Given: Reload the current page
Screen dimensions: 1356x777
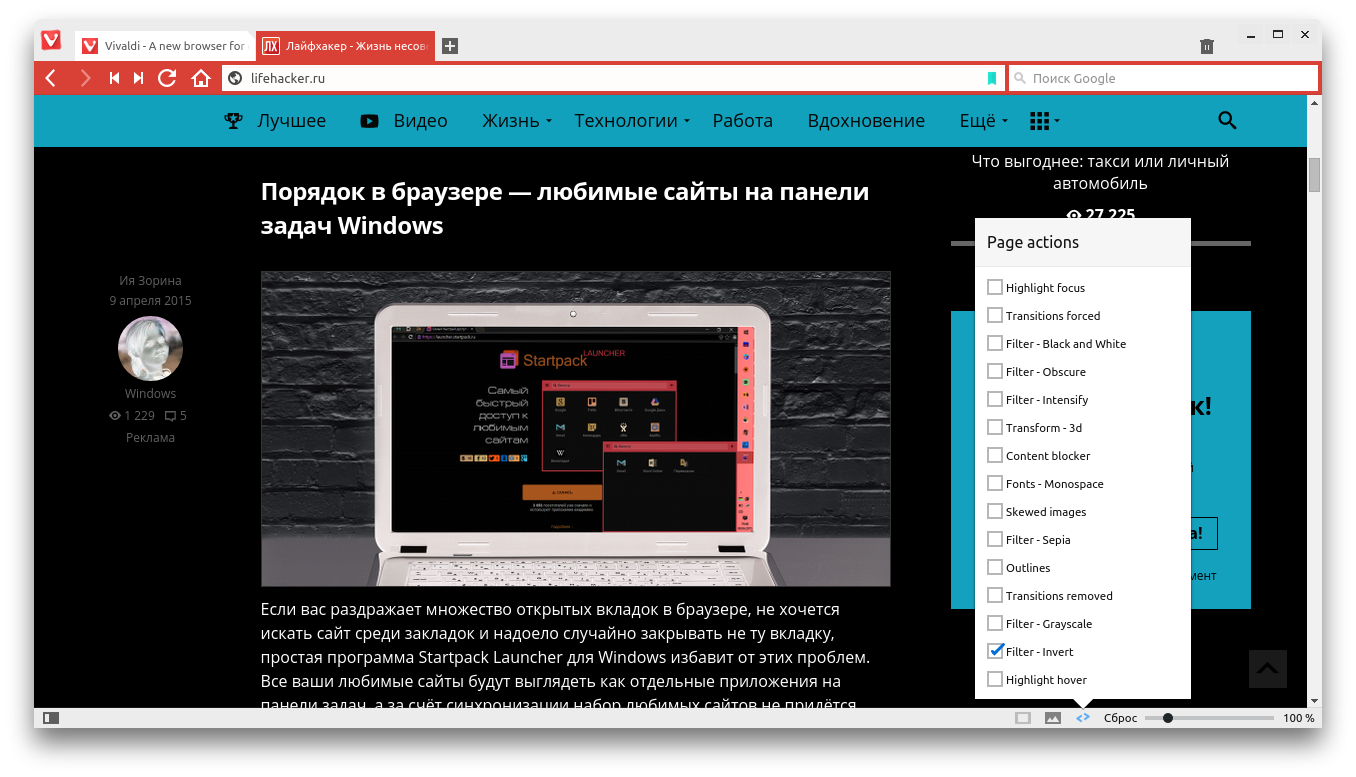Looking at the screenshot, I should click(167, 78).
